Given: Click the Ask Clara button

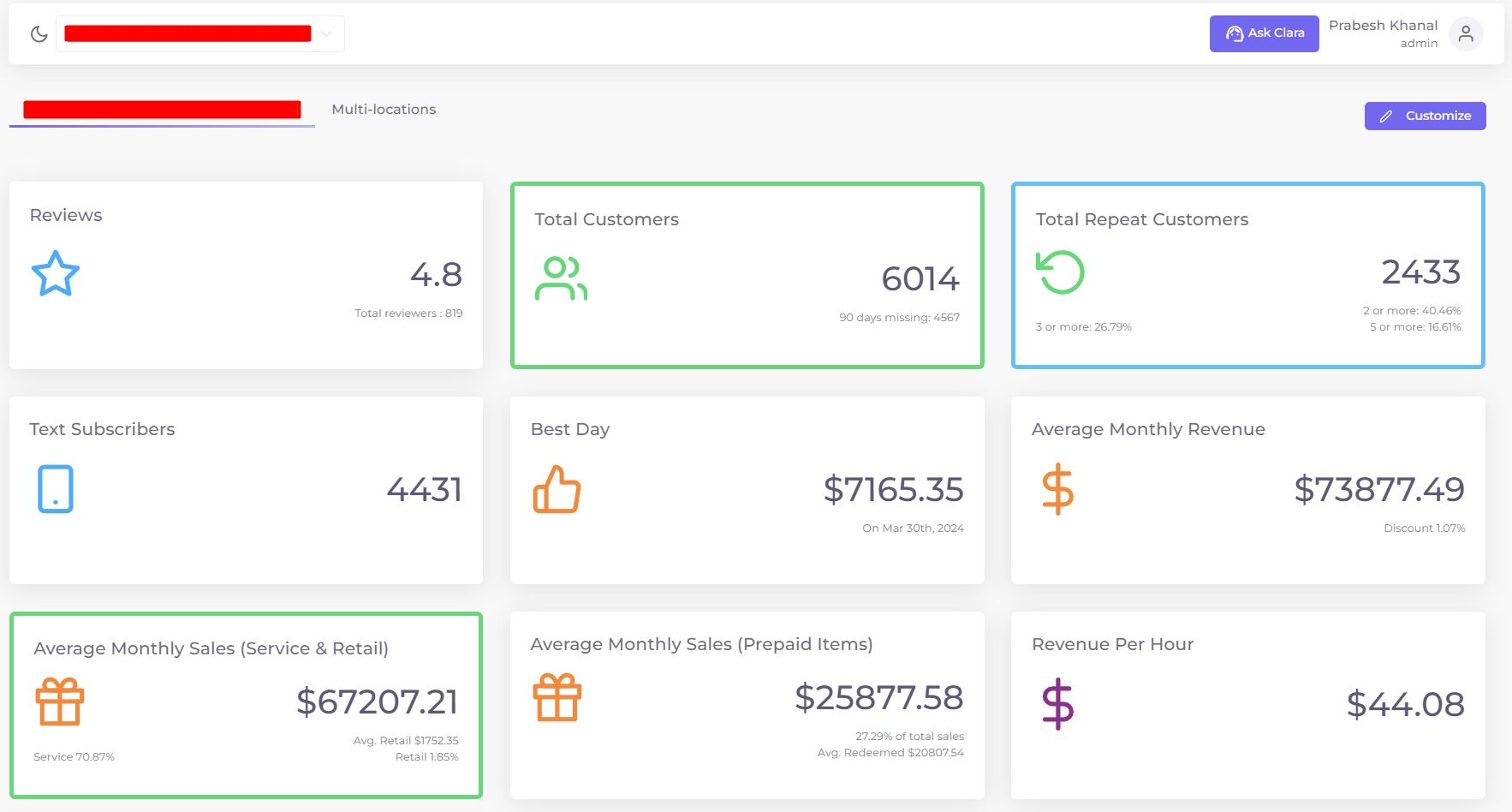Looking at the screenshot, I should coord(1264,33).
